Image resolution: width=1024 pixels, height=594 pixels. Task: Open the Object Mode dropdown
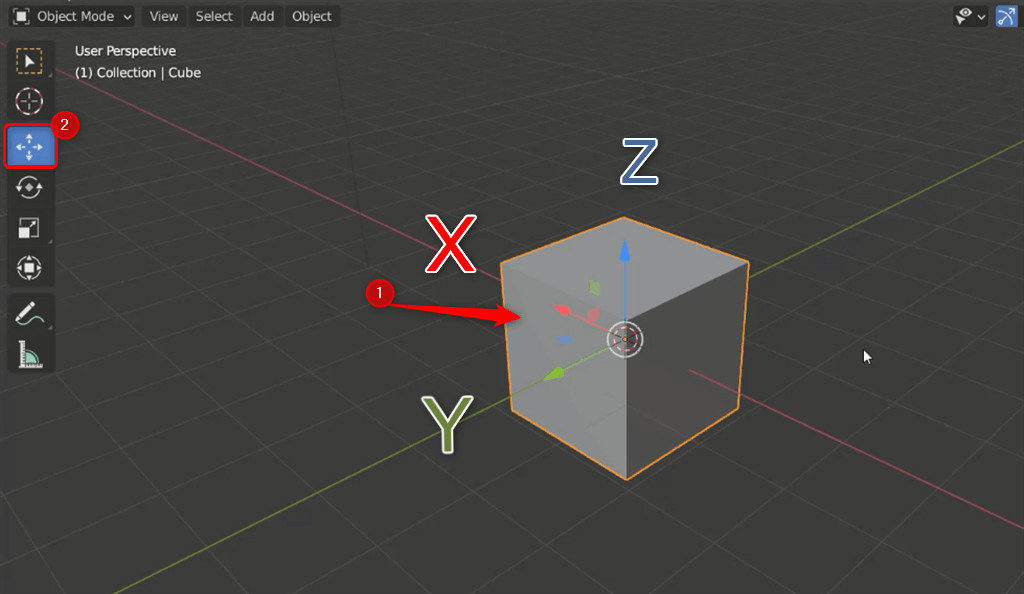[74, 16]
